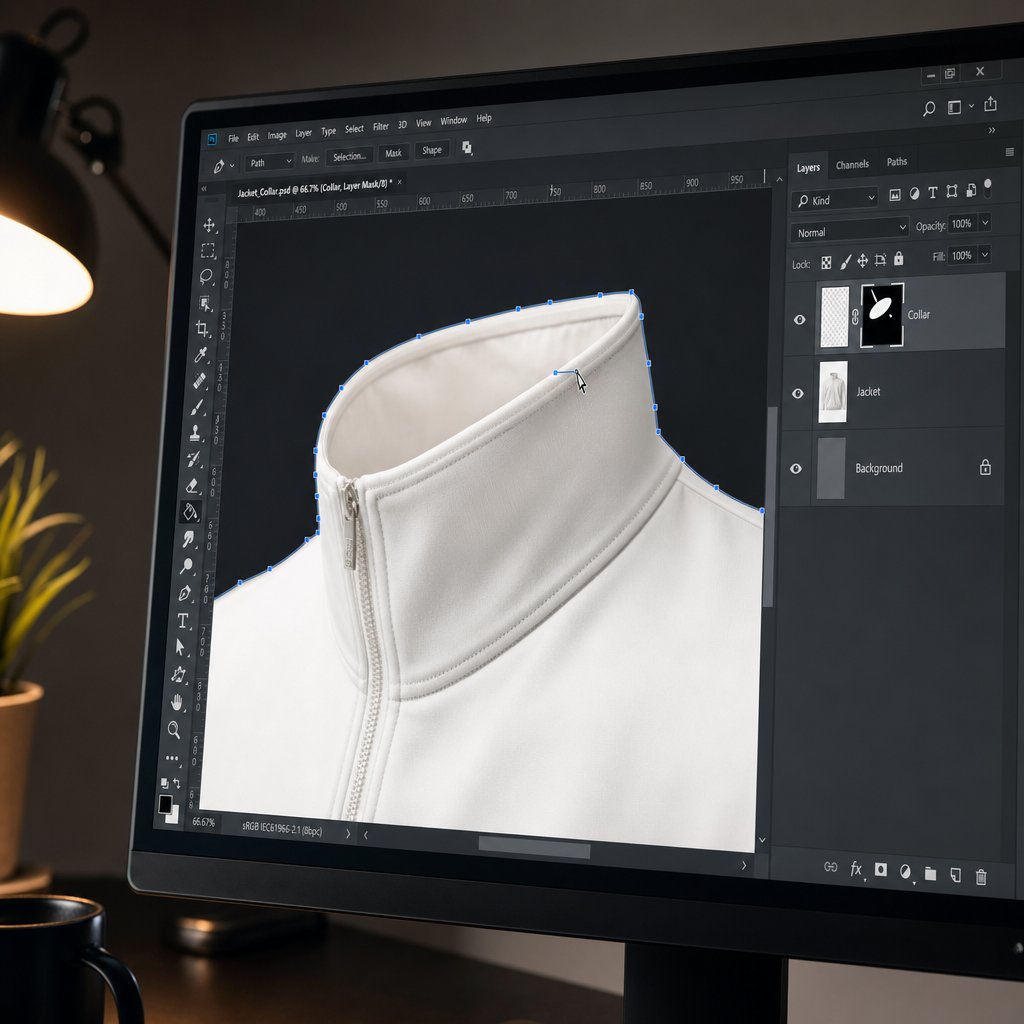Image resolution: width=1024 pixels, height=1024 pixels.
Task: Select the Paint Bucket tool
Action: coord(190,512)
